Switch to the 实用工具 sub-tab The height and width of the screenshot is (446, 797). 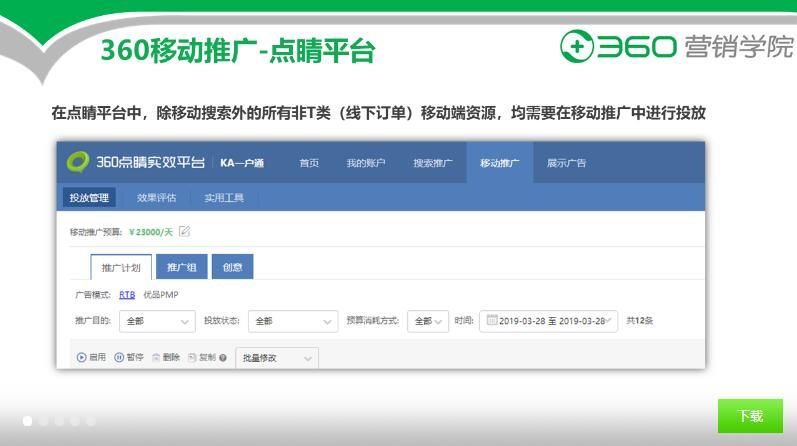coord(224,197)
